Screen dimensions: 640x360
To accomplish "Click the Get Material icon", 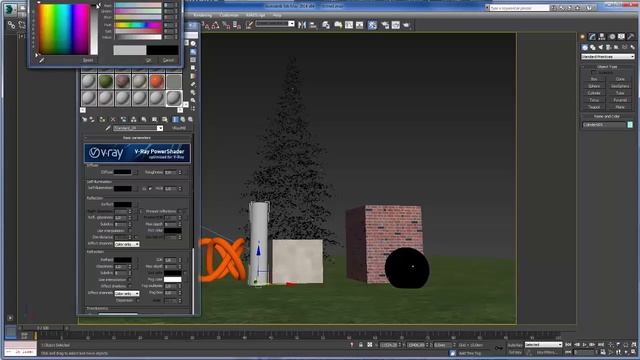I will point(84,120).
